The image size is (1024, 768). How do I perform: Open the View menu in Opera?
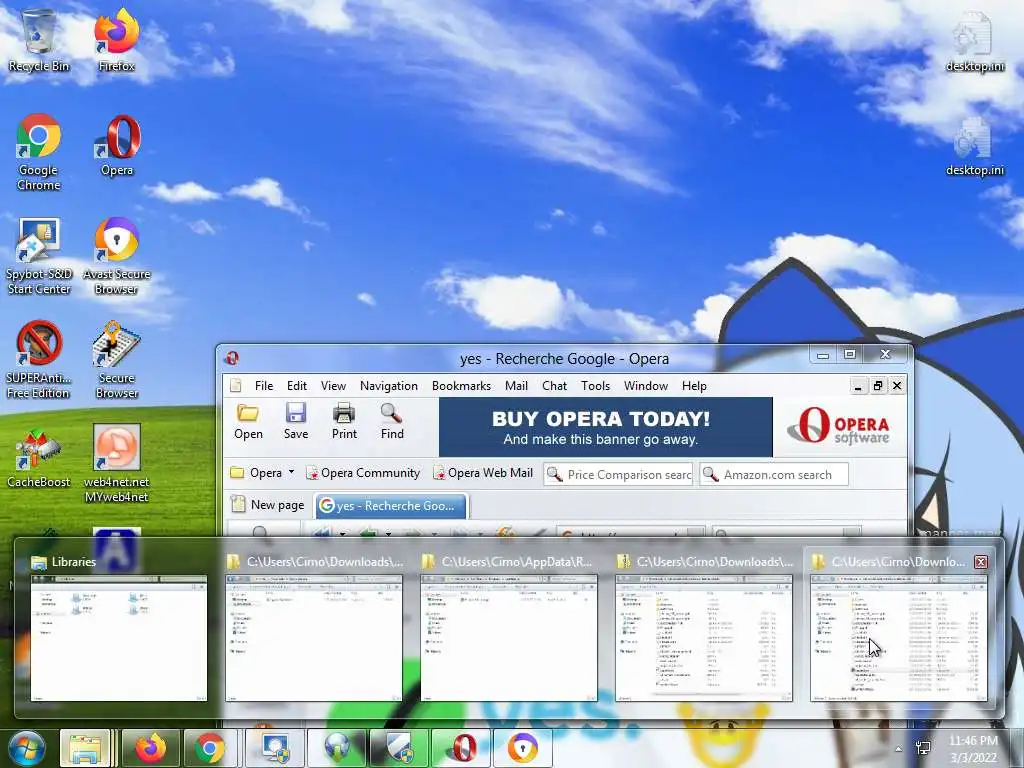pos(333,386)
